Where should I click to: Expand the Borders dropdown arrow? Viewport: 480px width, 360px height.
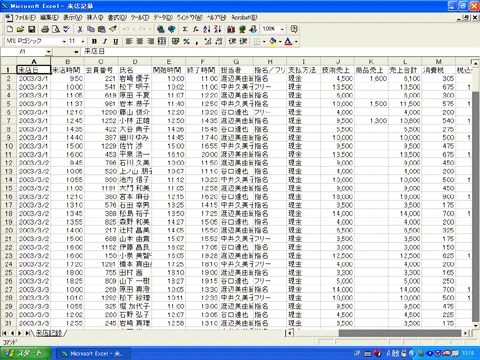264,41
